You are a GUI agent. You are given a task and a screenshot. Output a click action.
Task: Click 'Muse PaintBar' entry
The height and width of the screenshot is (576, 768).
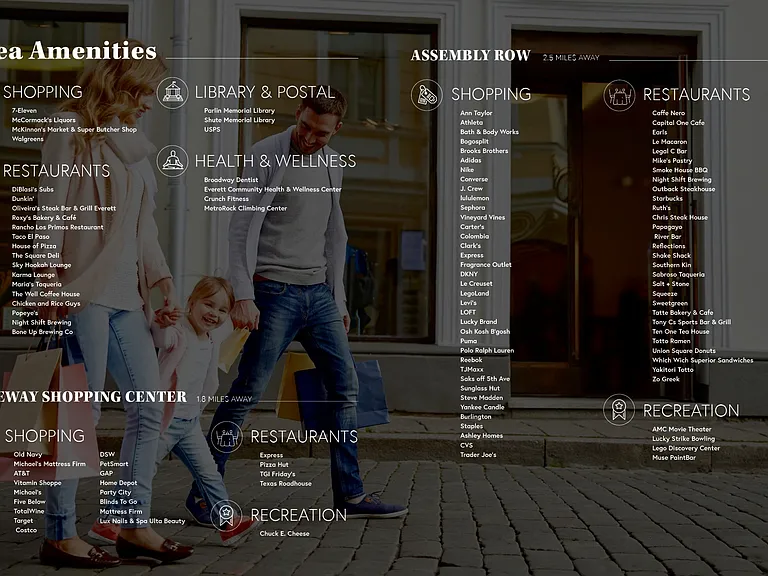674,457
